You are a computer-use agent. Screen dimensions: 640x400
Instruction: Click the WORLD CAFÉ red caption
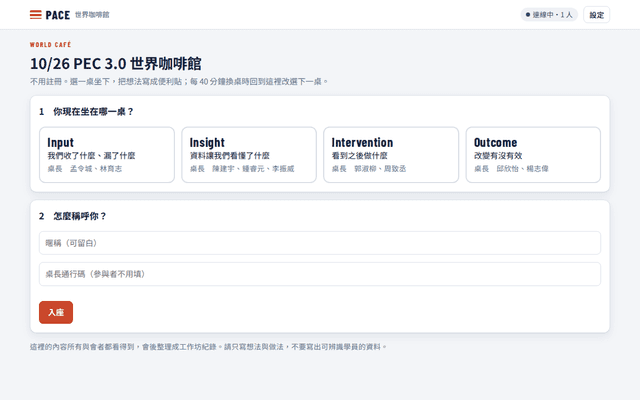51,44
